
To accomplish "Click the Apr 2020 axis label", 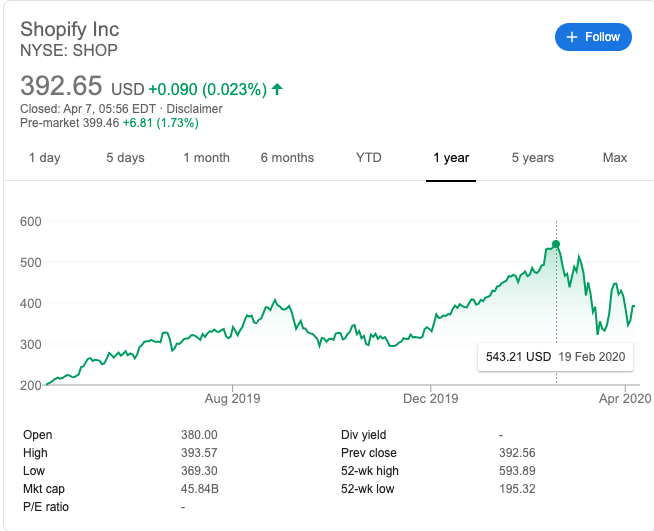I will click(x=624, y=399).
